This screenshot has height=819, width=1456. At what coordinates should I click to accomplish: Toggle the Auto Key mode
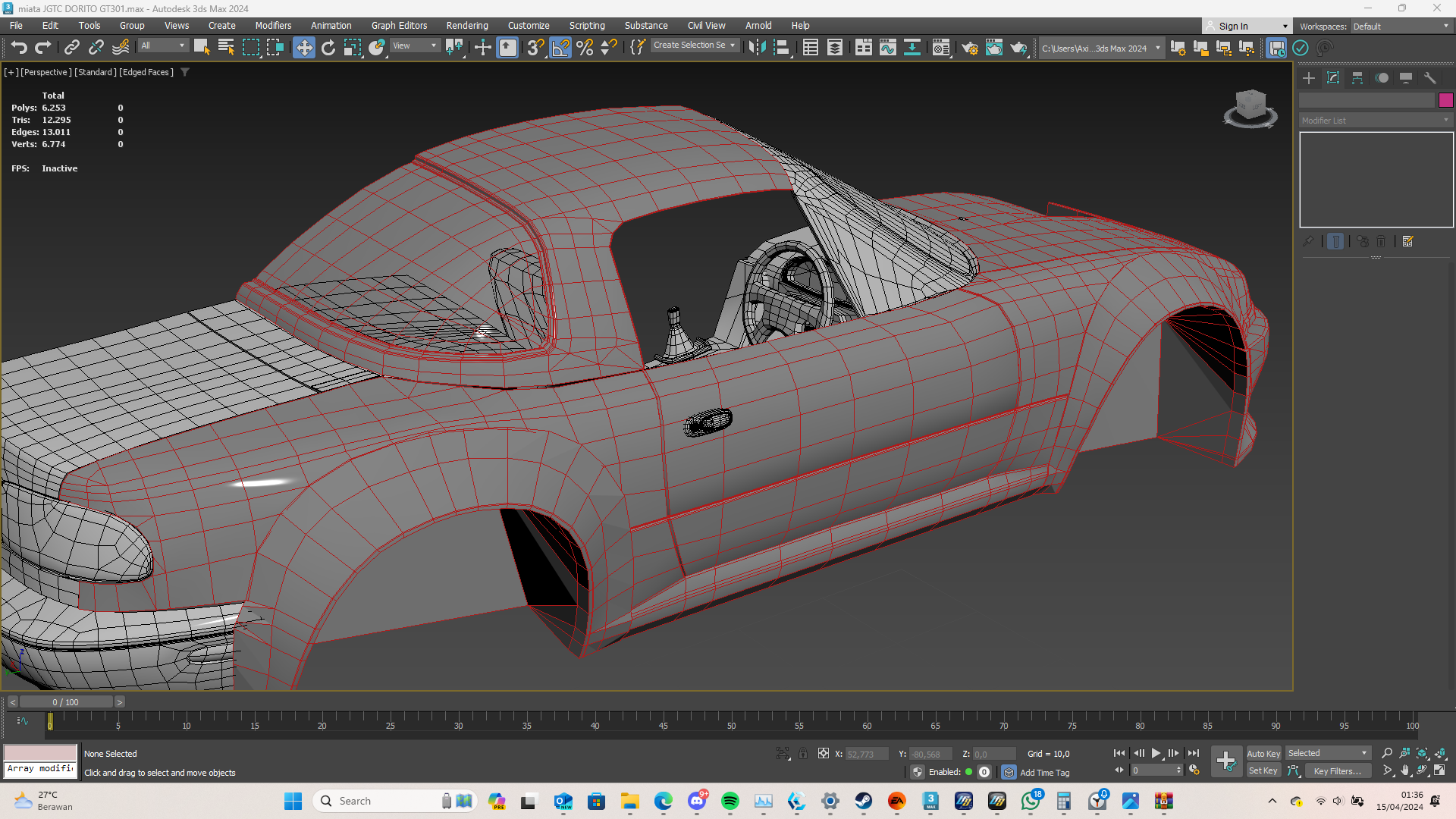point(1263,753)
